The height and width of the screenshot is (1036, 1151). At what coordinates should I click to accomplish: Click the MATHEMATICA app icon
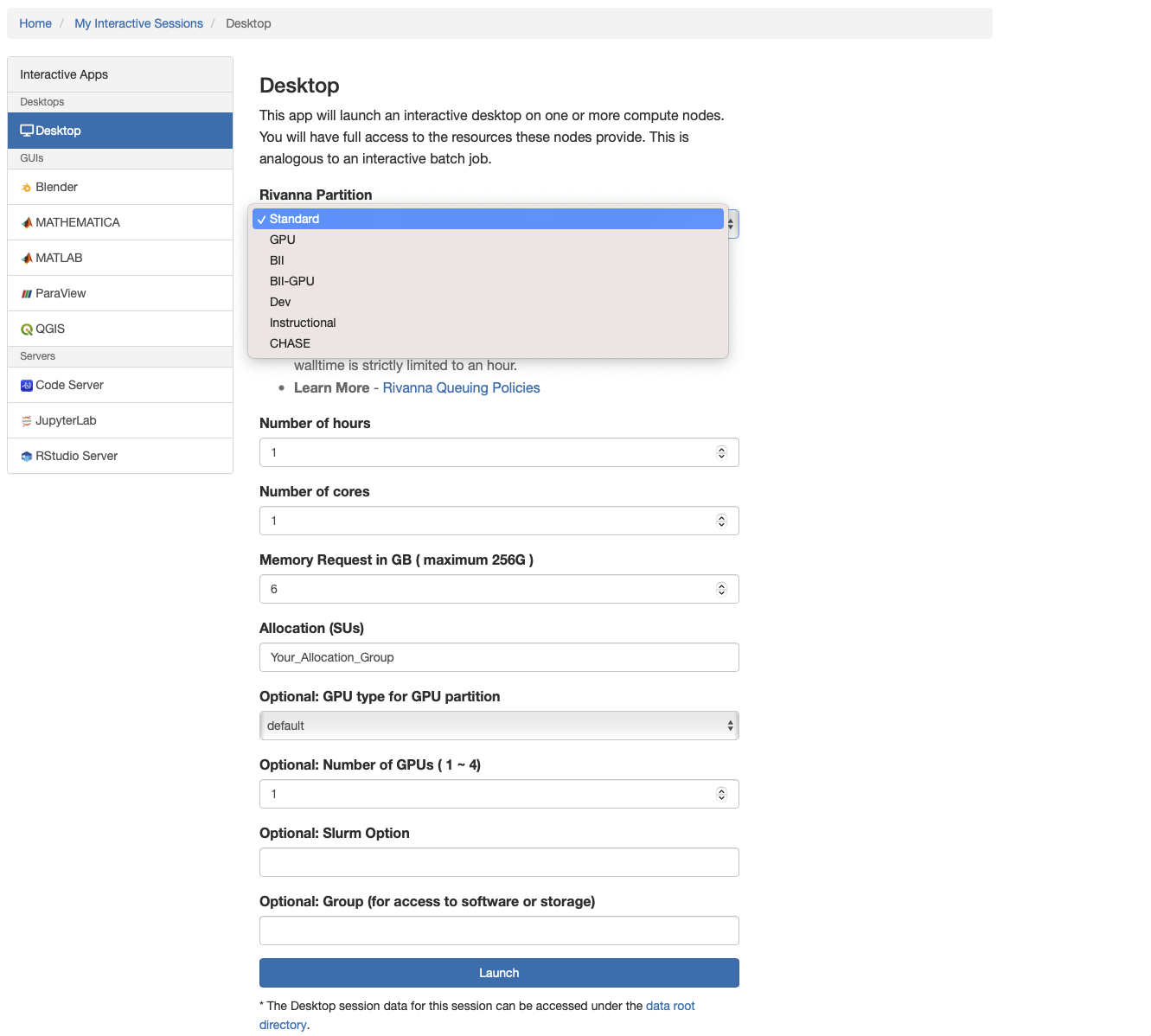pos(27,223)
